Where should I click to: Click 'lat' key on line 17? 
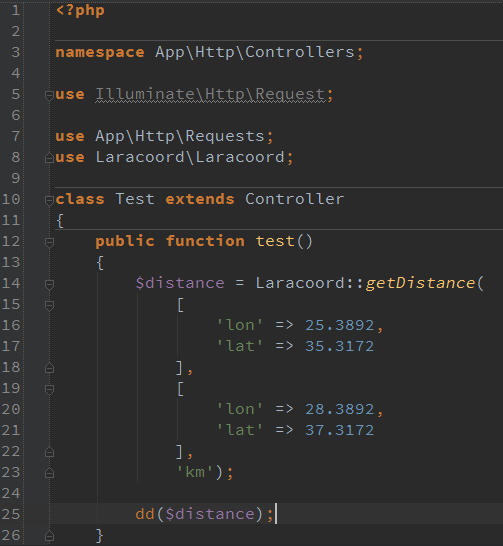tap(240, 346)
